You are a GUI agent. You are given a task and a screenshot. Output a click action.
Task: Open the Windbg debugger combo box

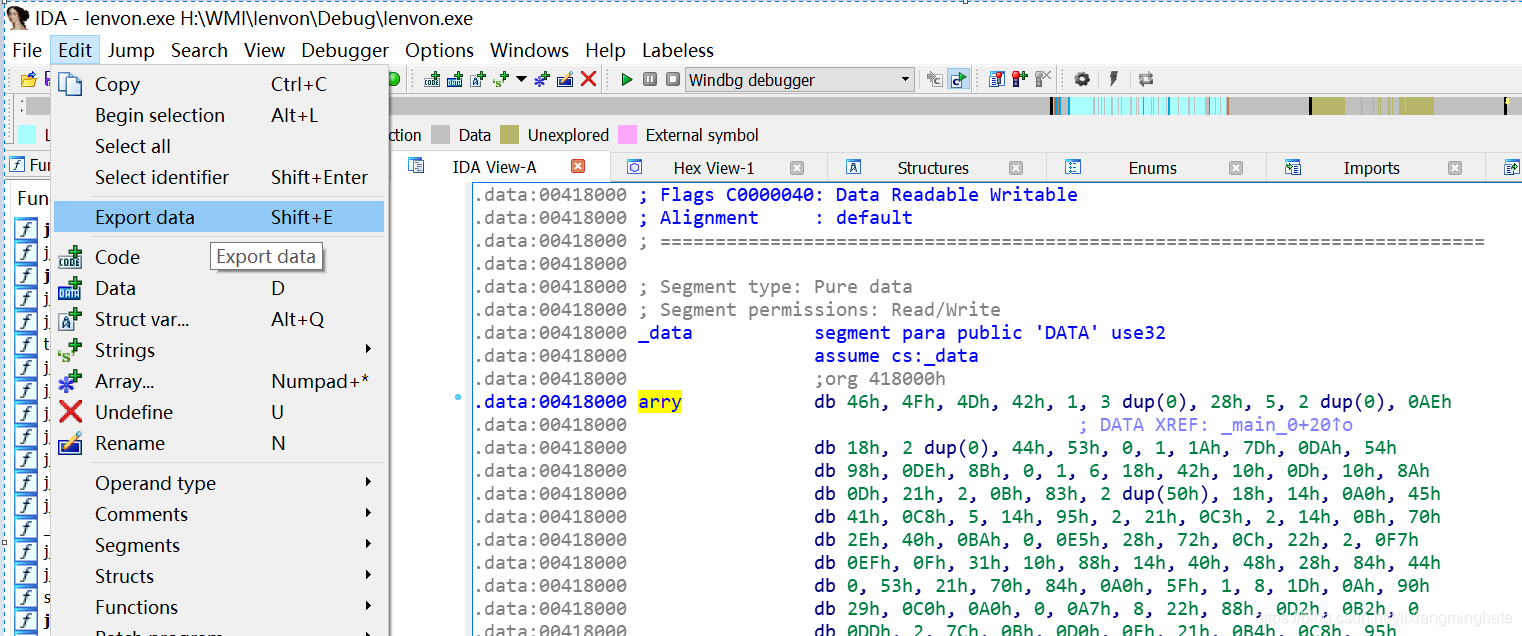[x=800, y=79]
